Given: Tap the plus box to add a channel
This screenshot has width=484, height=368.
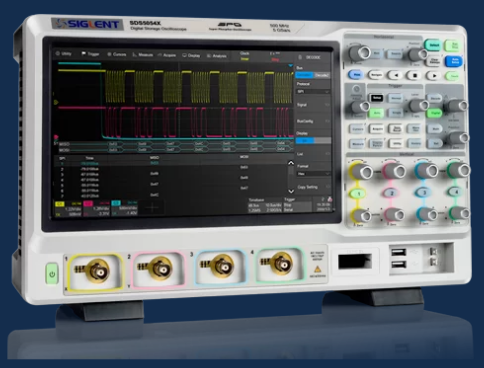Looking at the screenshot, I should pos(152,208).
